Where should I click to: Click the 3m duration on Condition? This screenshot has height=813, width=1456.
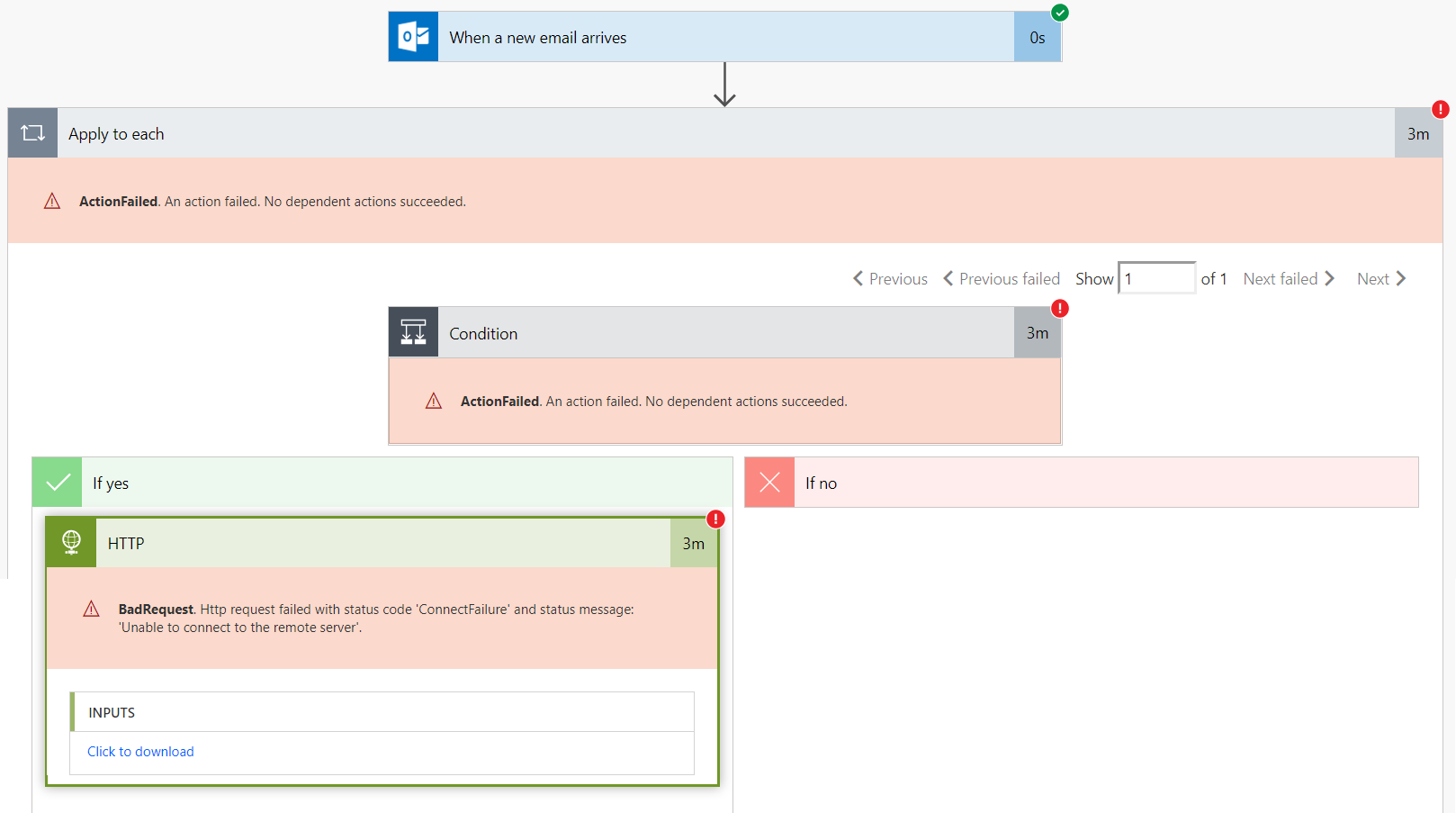point(1038,332)
